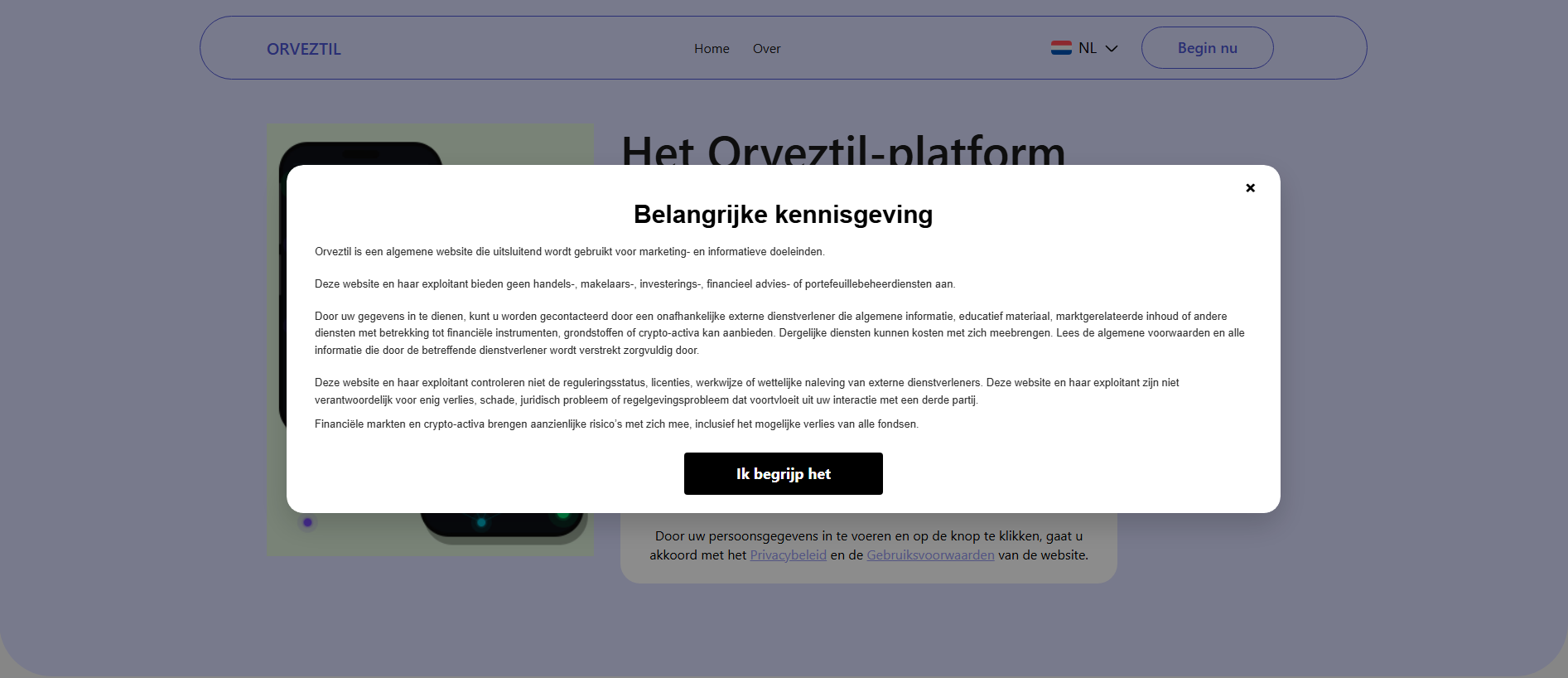1568x678 pixels.
Task: Confirm with the 'Ik begrijp het' button
Action: 783,473
